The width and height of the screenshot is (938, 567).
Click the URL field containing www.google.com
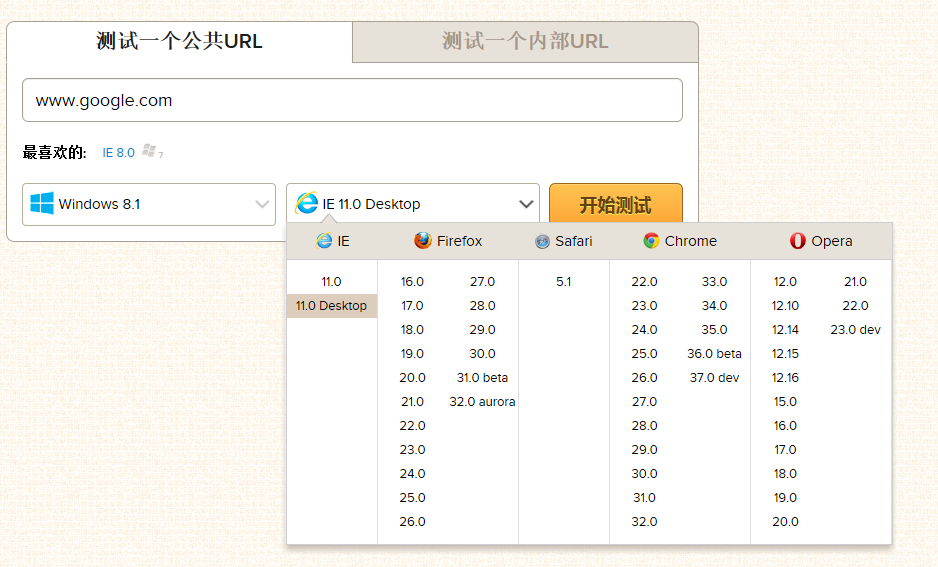click(352, 100)
